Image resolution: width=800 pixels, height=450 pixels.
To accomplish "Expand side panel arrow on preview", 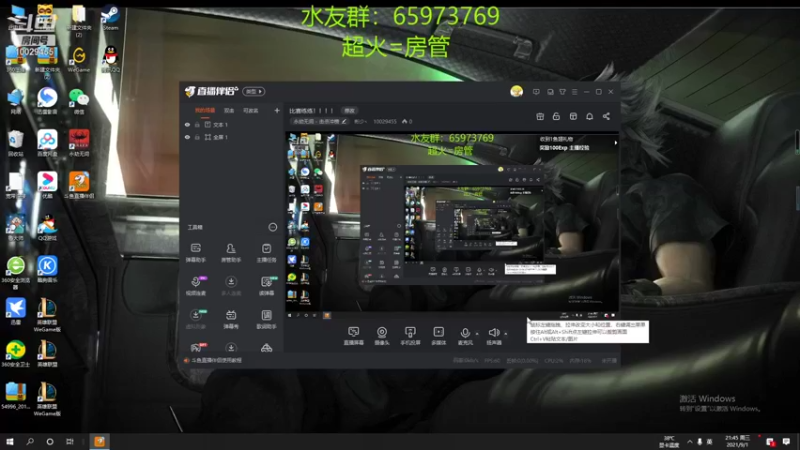I will (x=616, y=143).
